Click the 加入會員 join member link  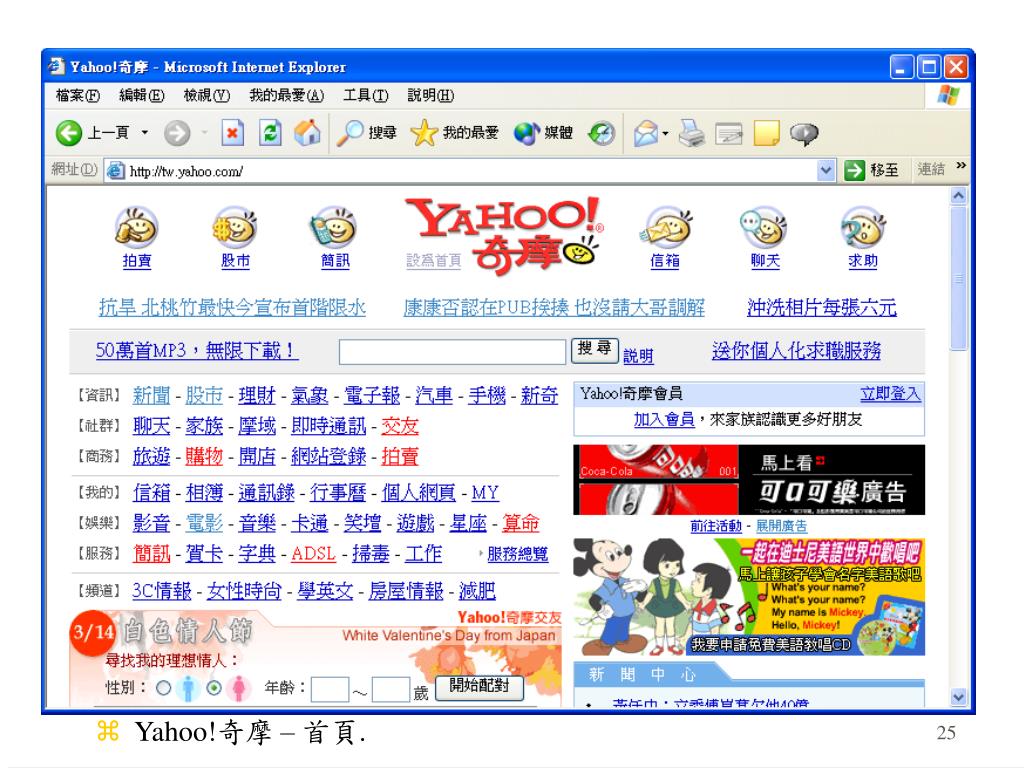pyautogui.click(x=664, y=419)
